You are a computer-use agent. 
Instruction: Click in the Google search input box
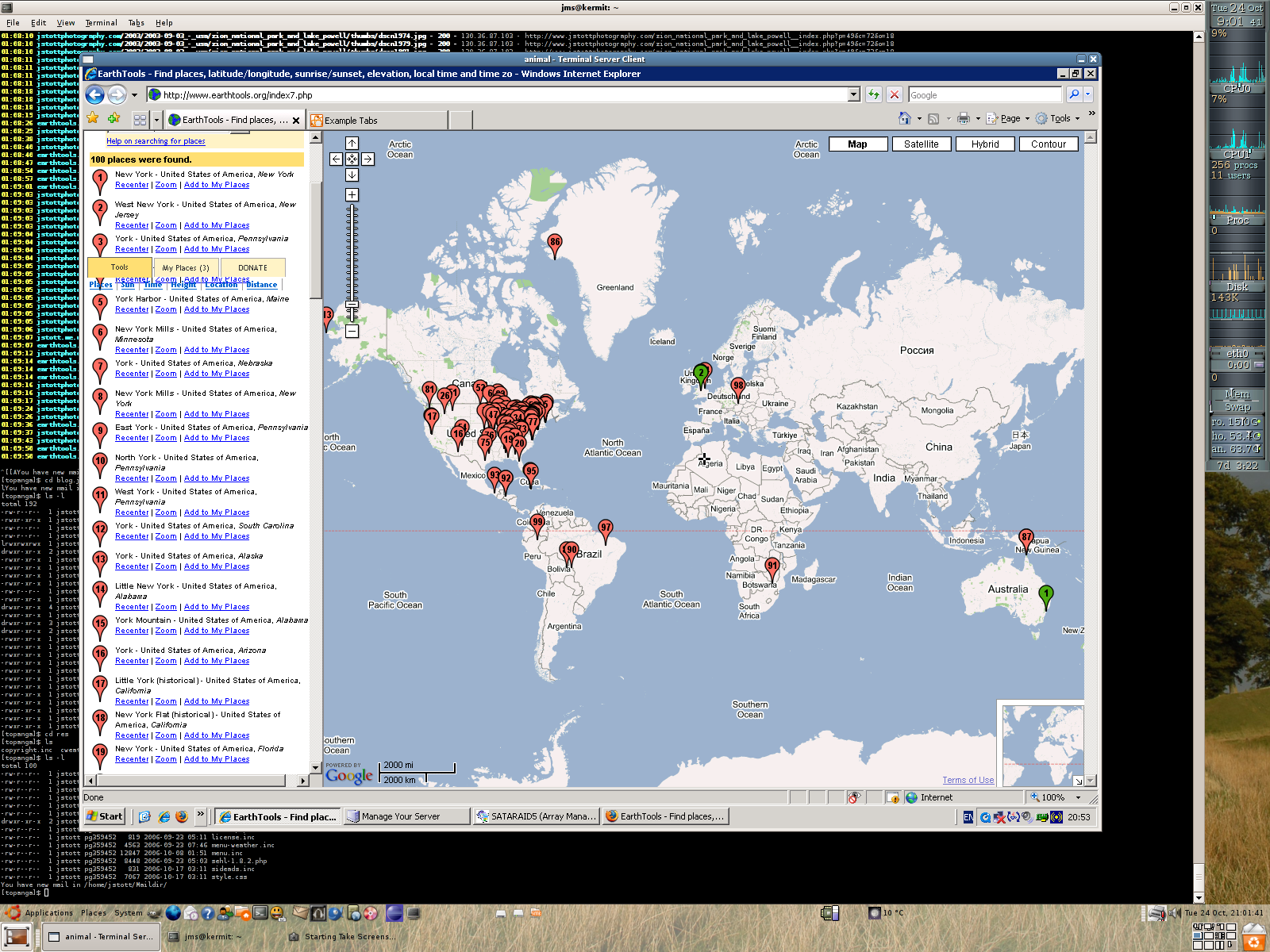click(984, 94)
